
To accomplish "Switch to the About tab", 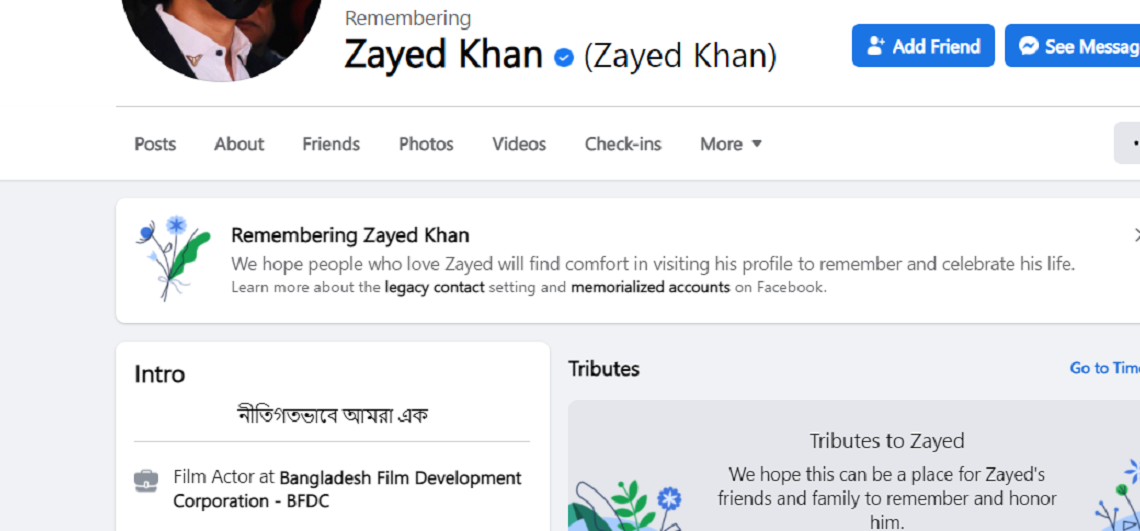I will [239, 144].
